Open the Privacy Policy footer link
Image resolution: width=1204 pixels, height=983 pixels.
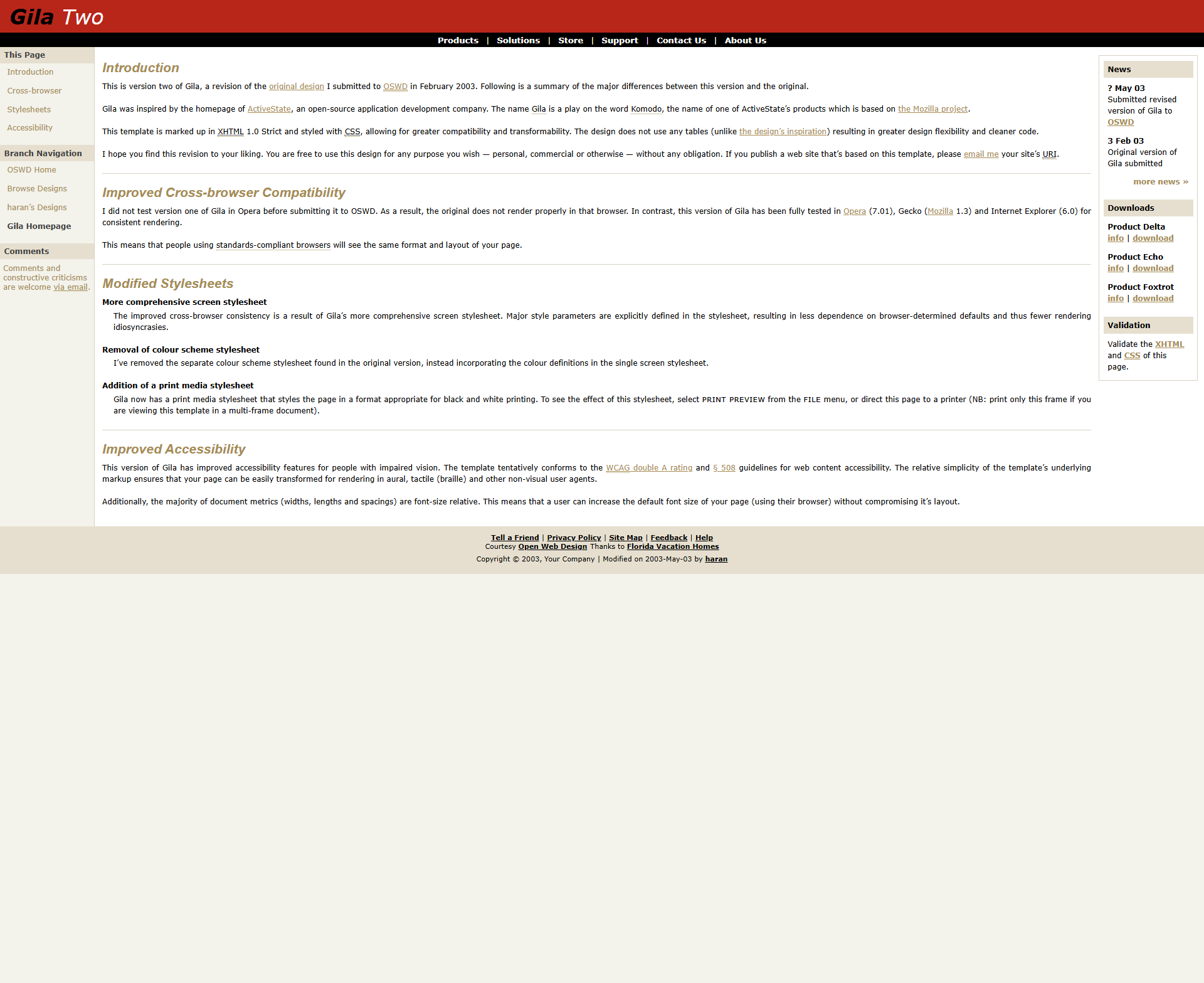[x=574, y=538]
